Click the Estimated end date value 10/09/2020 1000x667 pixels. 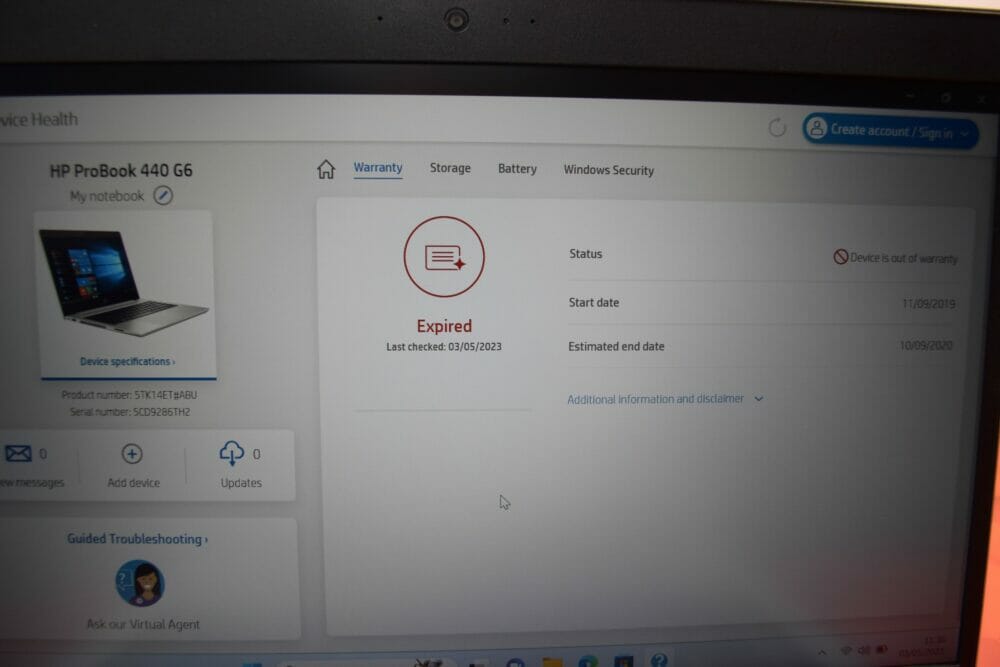pyautogui.click(x=926, y=346)
